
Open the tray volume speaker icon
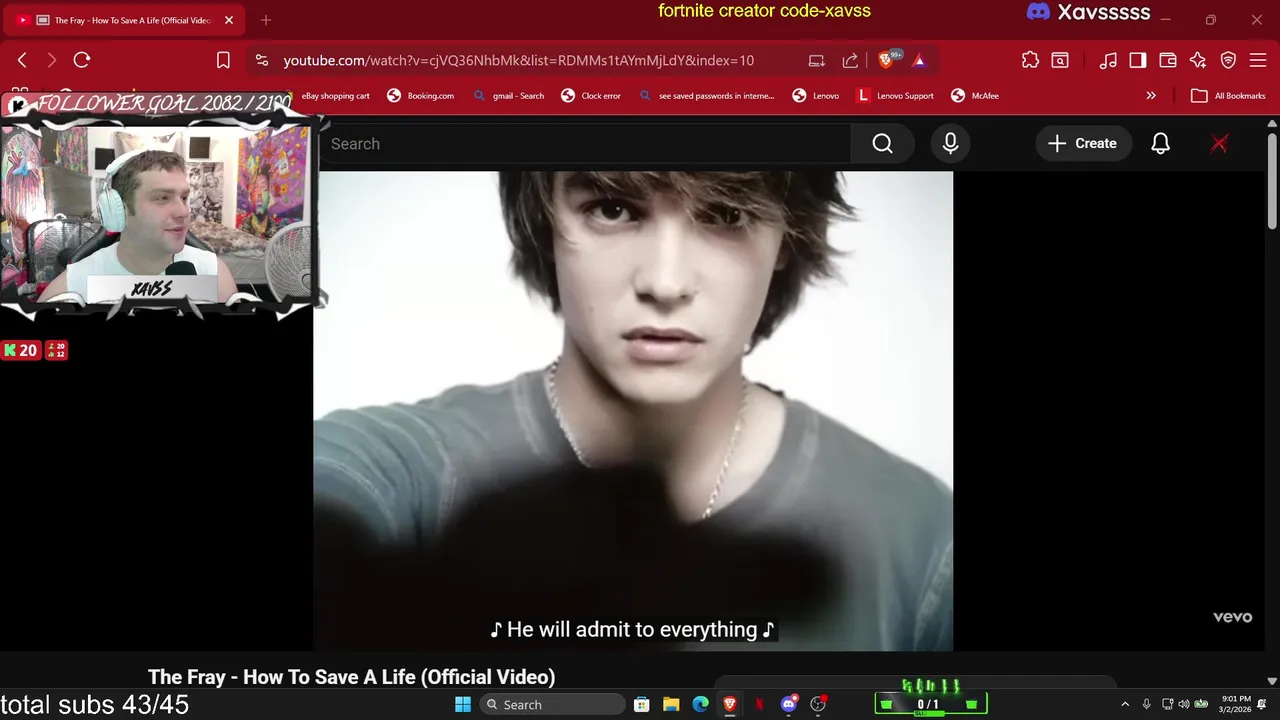[1184, 705]
